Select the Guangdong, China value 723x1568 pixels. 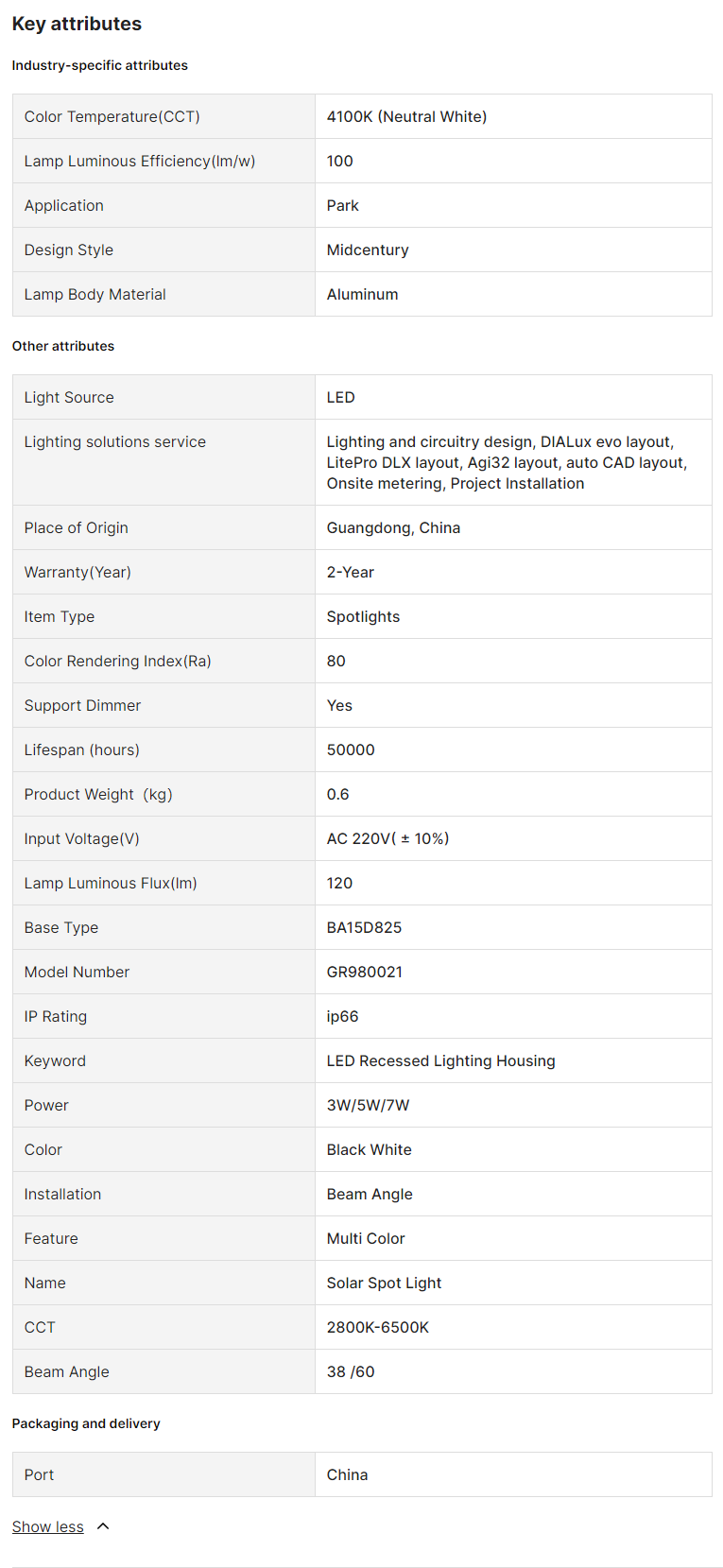[x=393, y=527]
